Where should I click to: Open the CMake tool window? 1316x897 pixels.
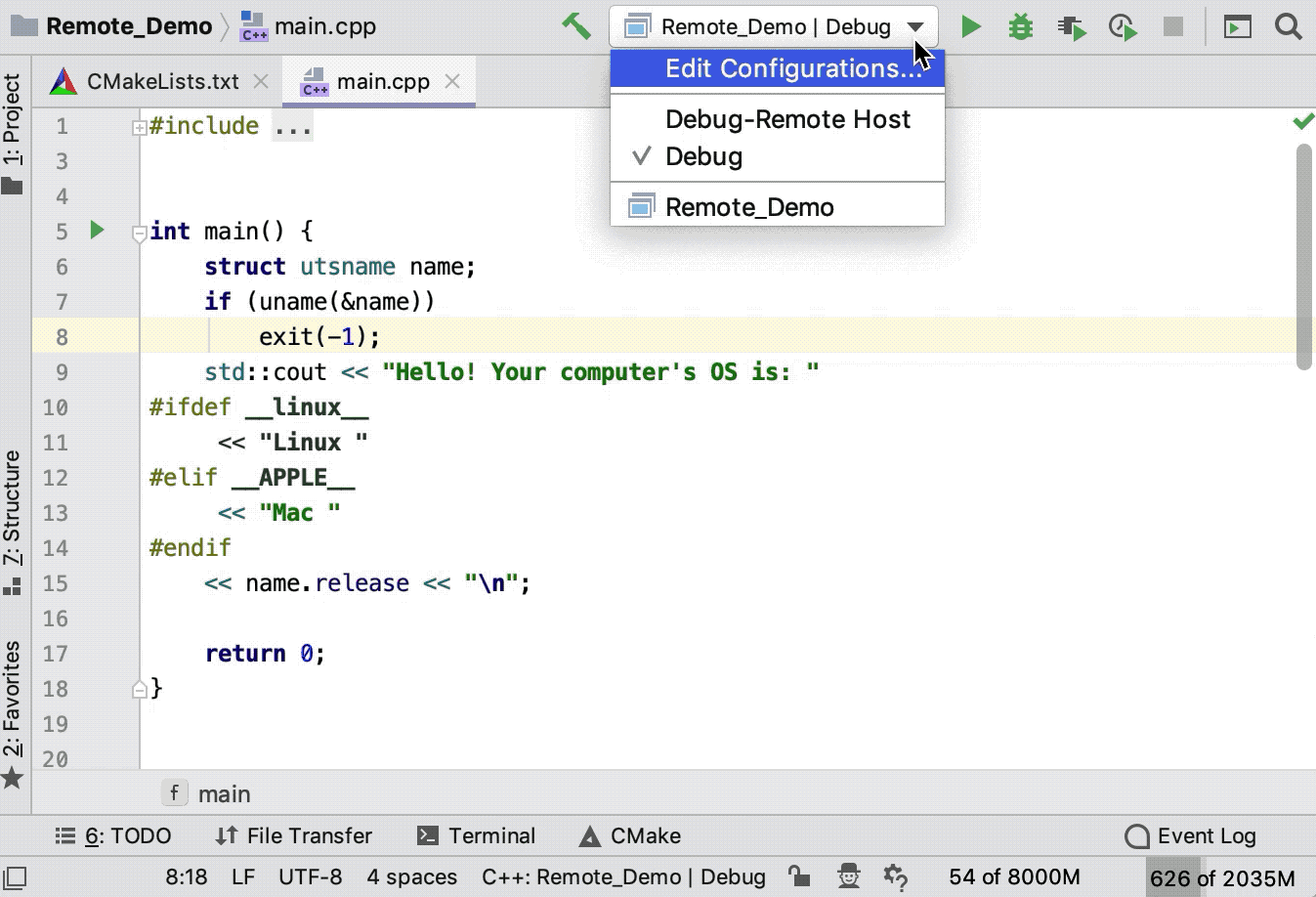pyautogui.click(x=629, y=835)
